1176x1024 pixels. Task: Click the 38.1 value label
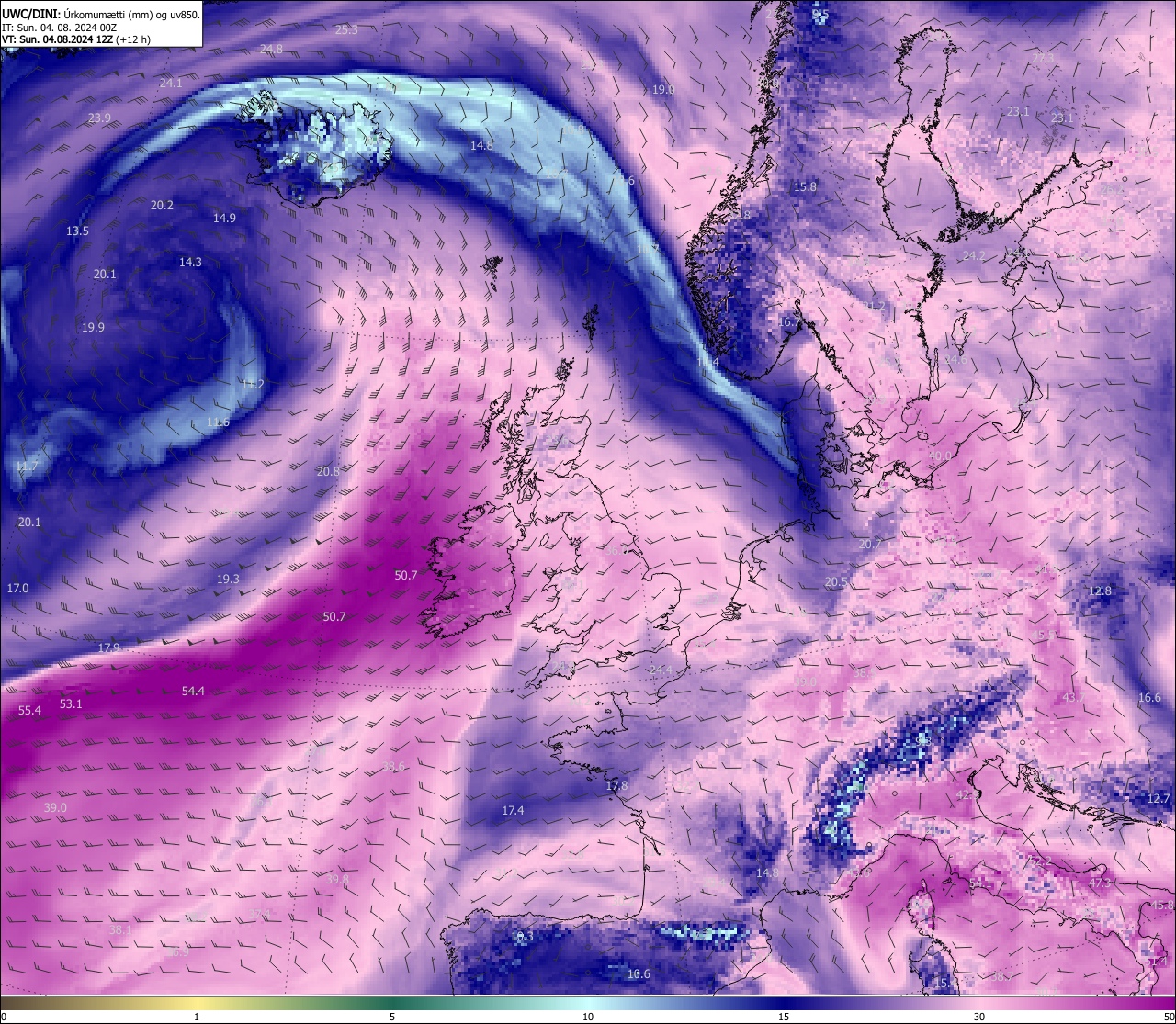120,929
